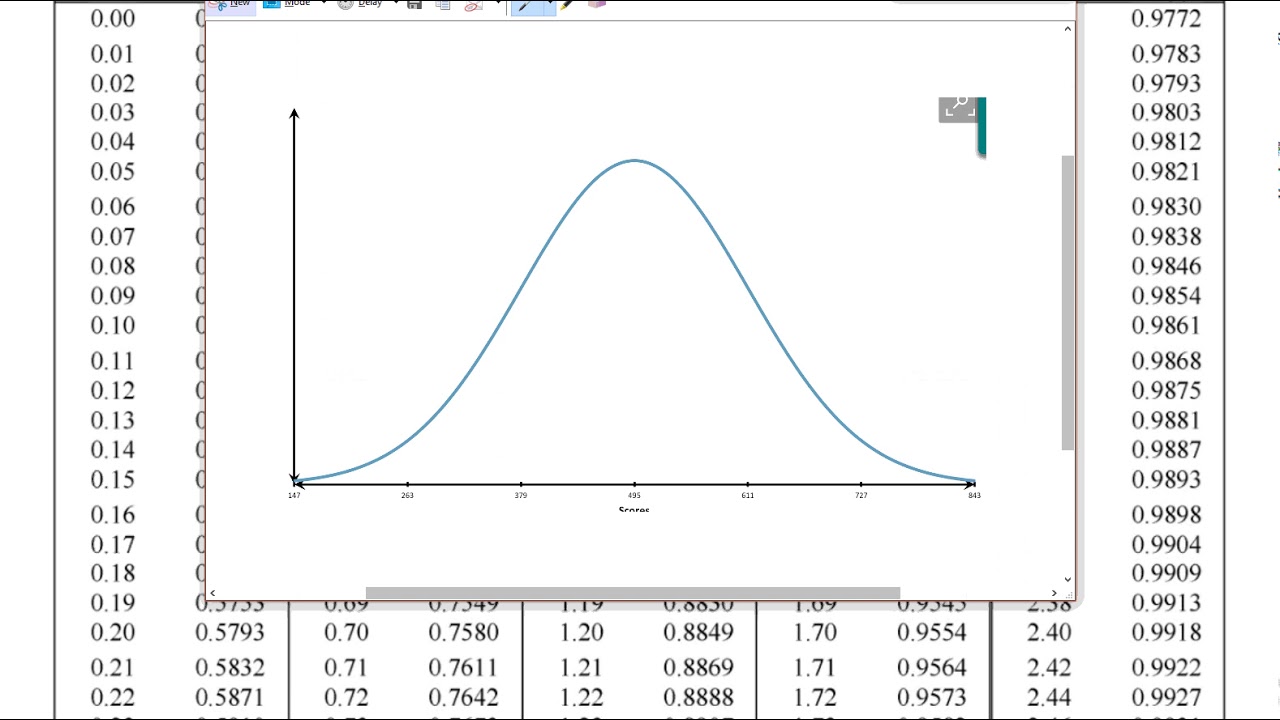The width and height of the screenshot is (1280, 720).
Task: Click table cell 0.5871
Action: pyautogui.click(x=230, y=697)
